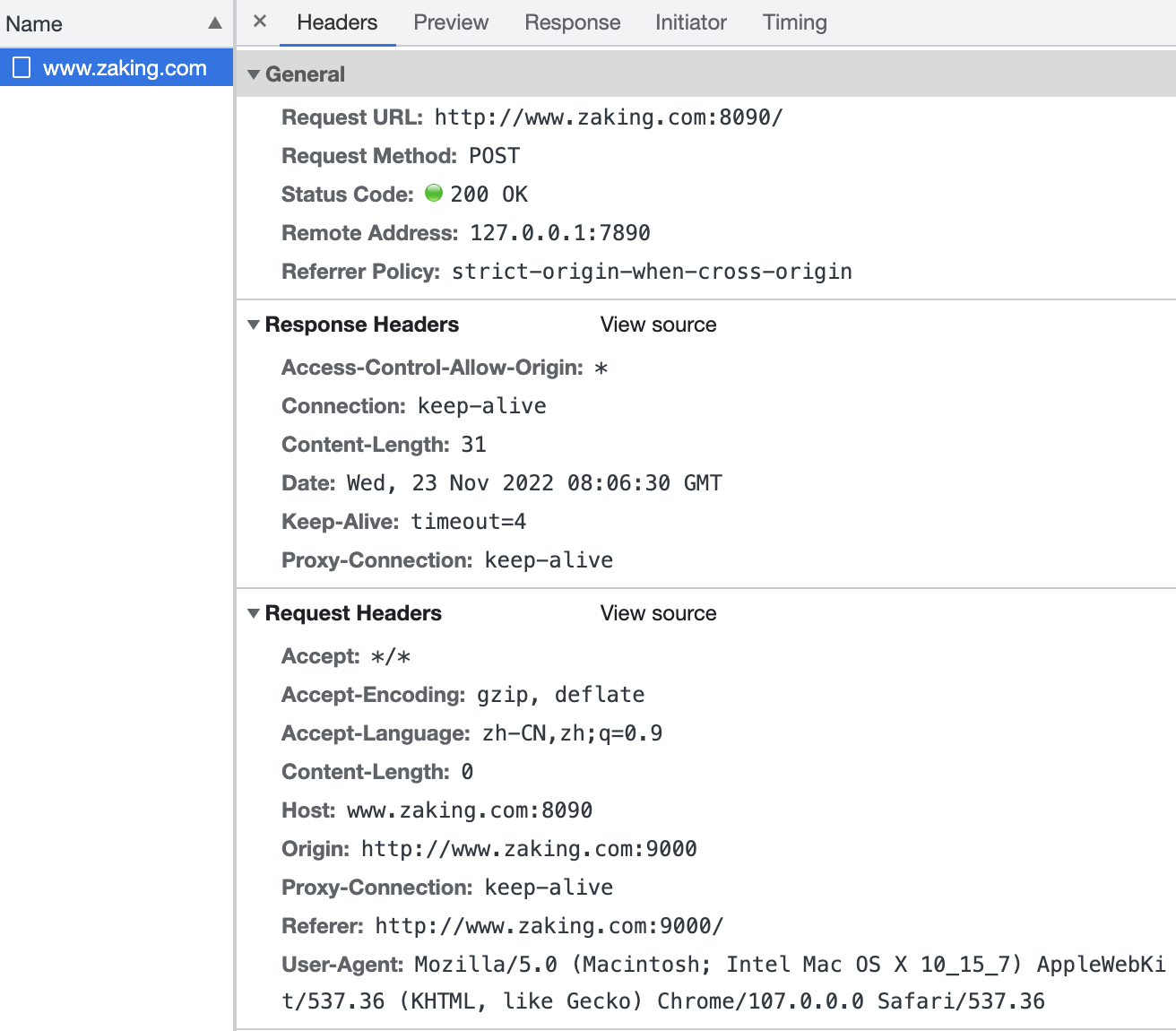This screenshot has height=1031, width=1176.
Task: Click the sort arrow in Name column
Action: (x=215, y=23)
